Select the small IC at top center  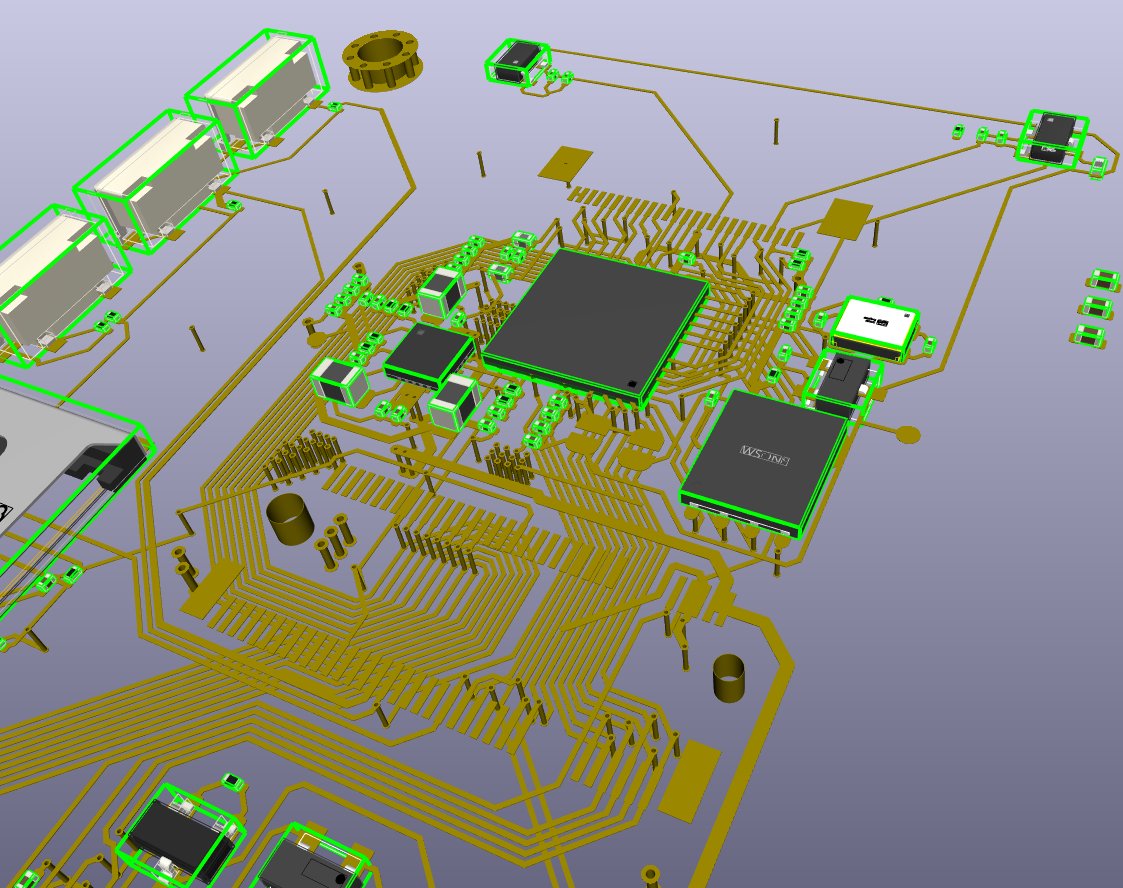[519, 62]
